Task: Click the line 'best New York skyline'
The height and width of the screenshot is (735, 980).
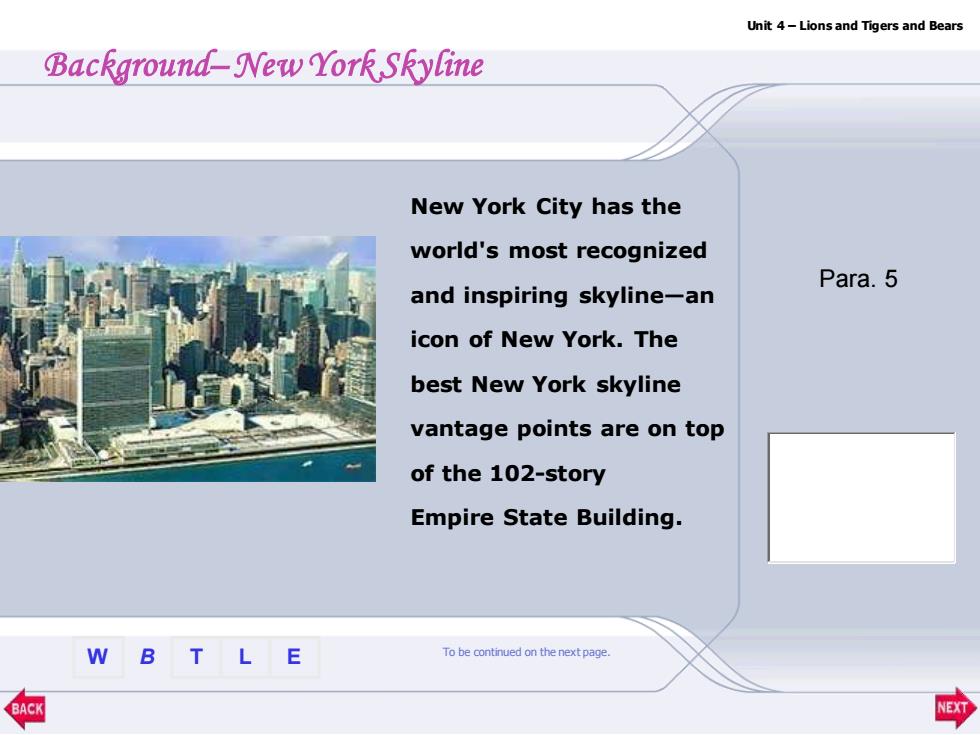Action: coord(546,384)
